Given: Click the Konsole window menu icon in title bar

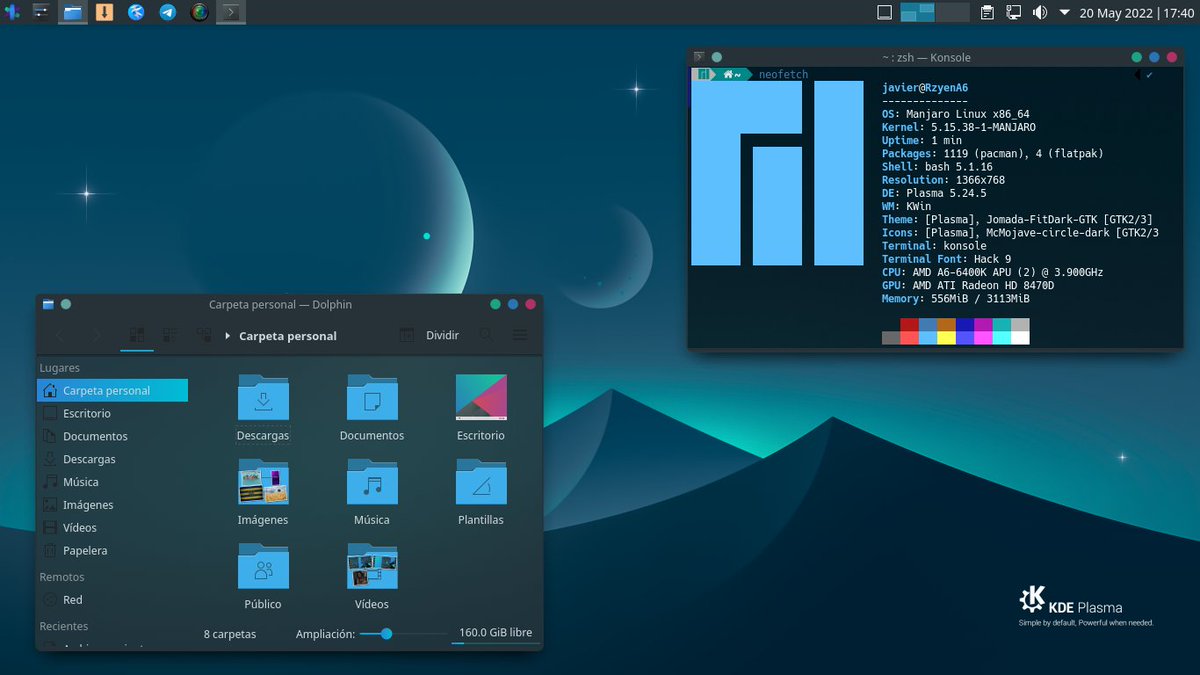Looking at the screenshot, I should (x=699, y=57).
